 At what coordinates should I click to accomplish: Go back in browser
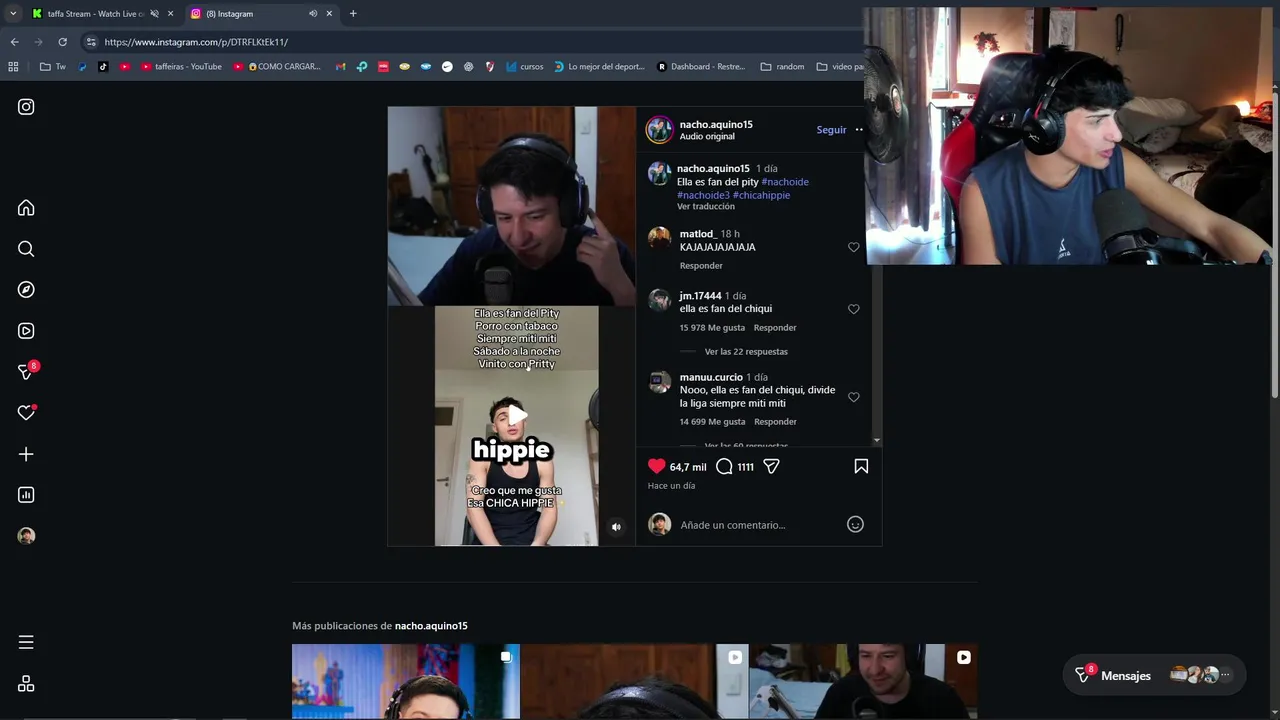tap(14, 42)
